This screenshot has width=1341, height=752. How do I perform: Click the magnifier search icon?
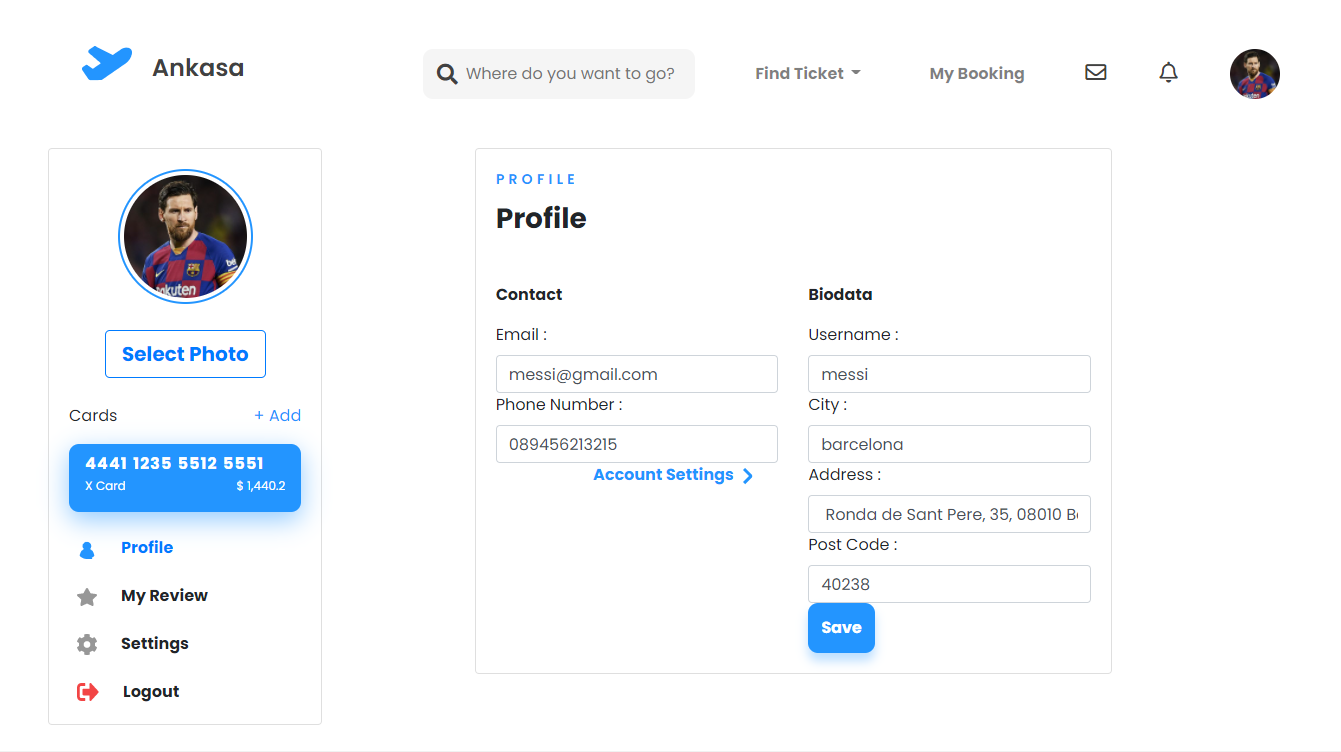tap(448, 74)
